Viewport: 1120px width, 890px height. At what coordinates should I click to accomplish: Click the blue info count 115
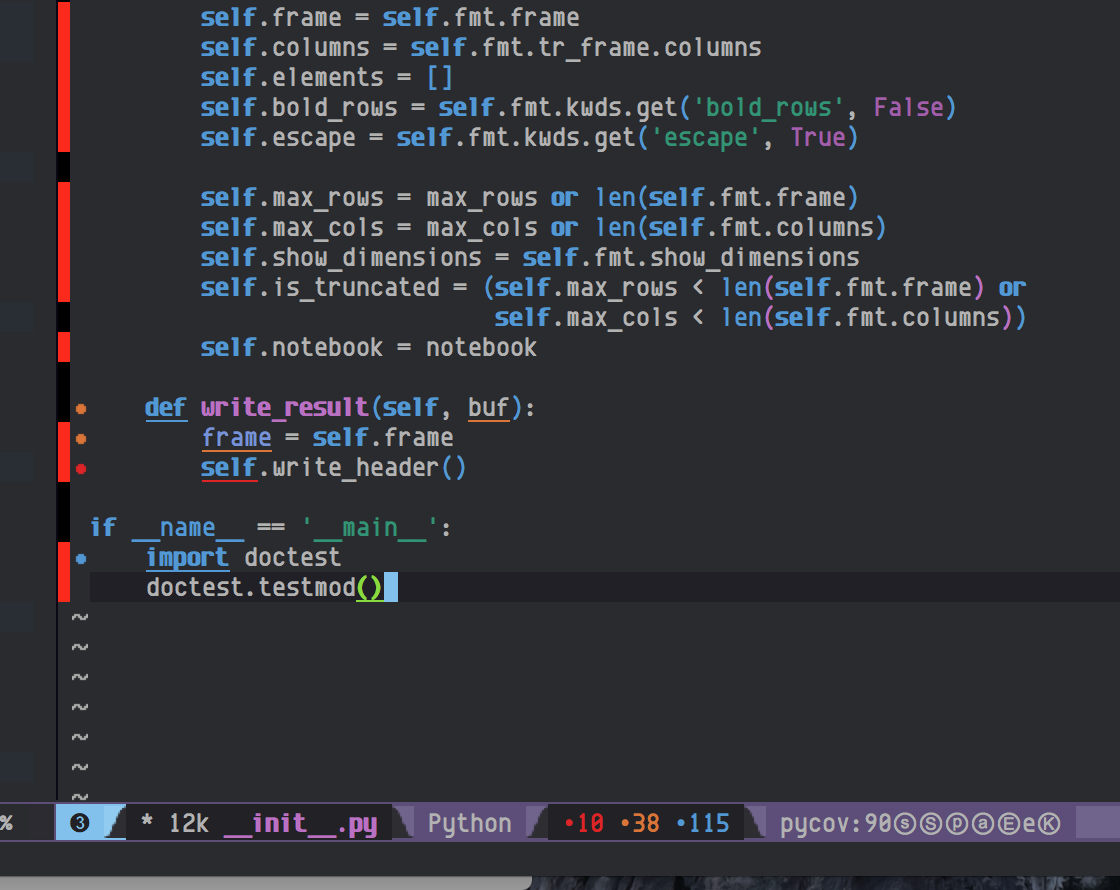pyautogui.click(x=703, y=824)
